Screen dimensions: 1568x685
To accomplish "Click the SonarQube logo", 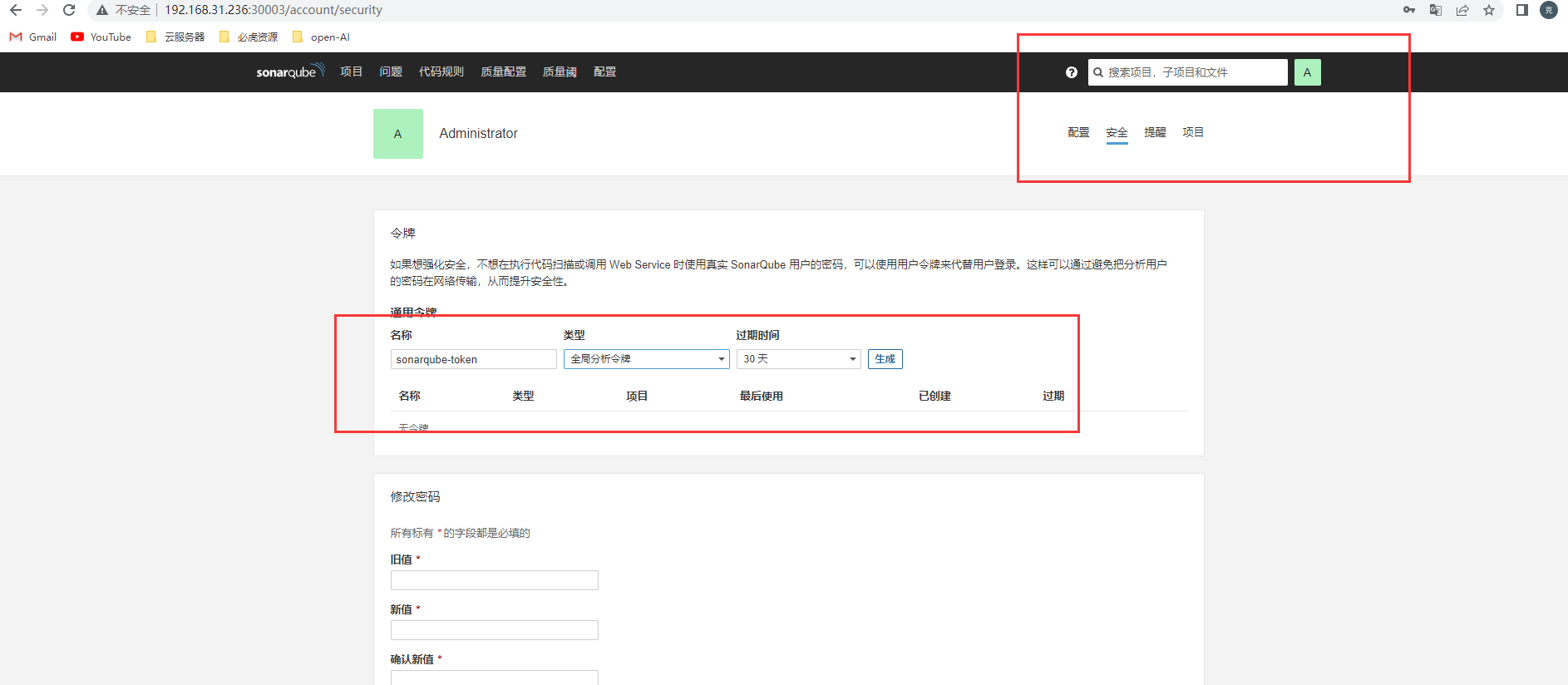I will tap(290, 71).
